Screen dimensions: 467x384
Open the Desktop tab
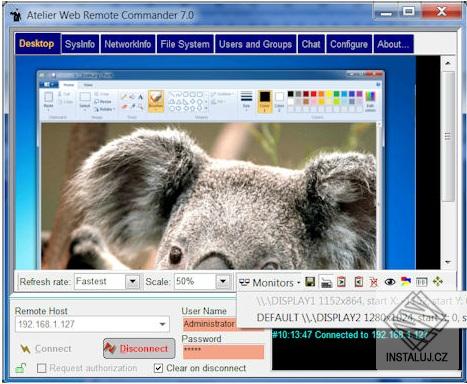(37, 44)
